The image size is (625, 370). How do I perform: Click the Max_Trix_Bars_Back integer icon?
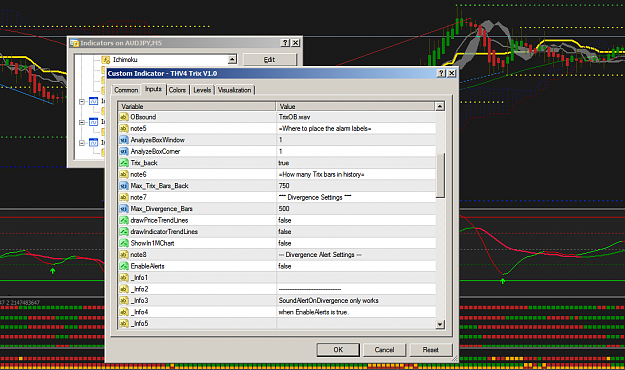[x=124, y=186]
